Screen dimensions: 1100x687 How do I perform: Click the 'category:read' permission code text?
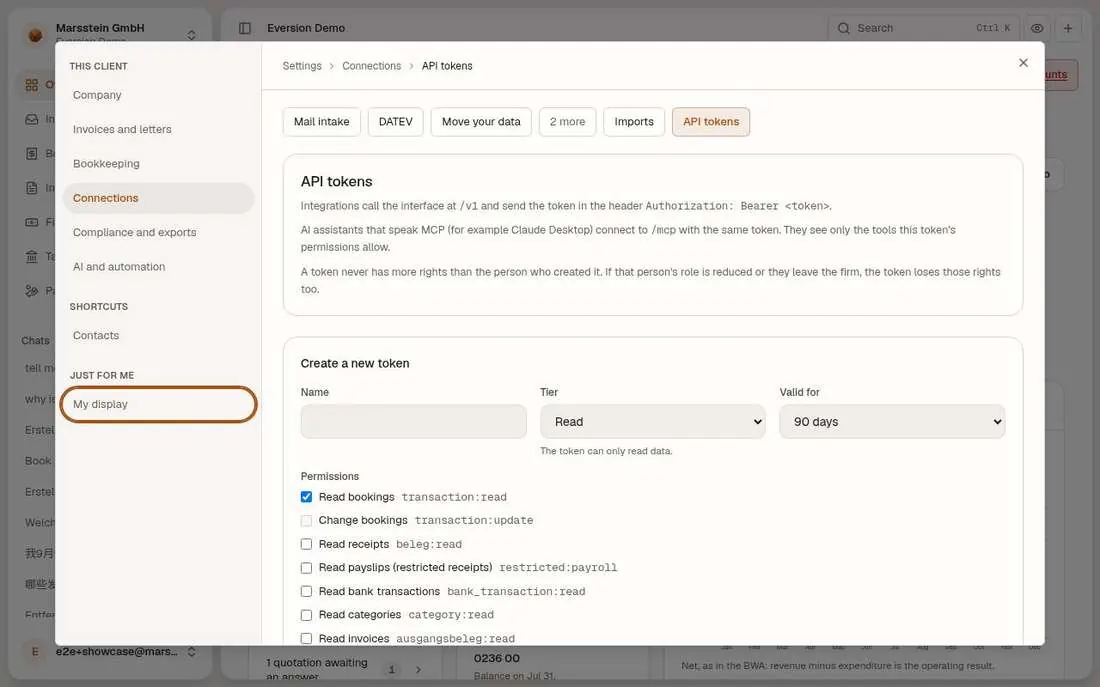[x=451, y=615]
